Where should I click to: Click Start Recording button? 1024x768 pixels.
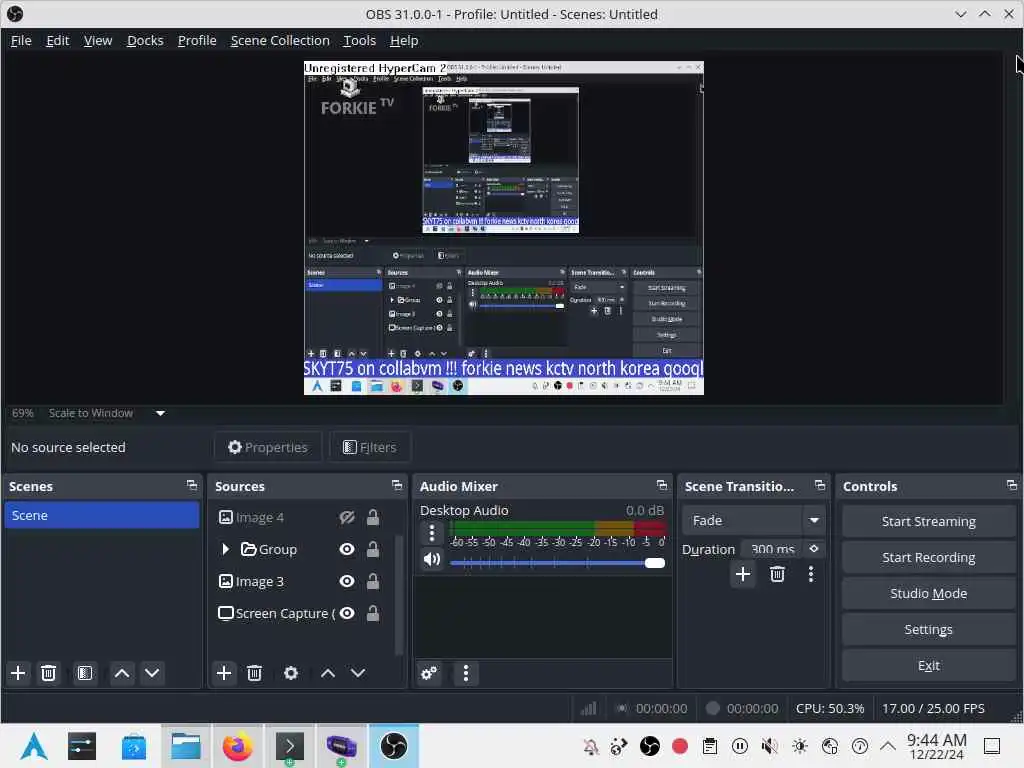coord(929,557)
